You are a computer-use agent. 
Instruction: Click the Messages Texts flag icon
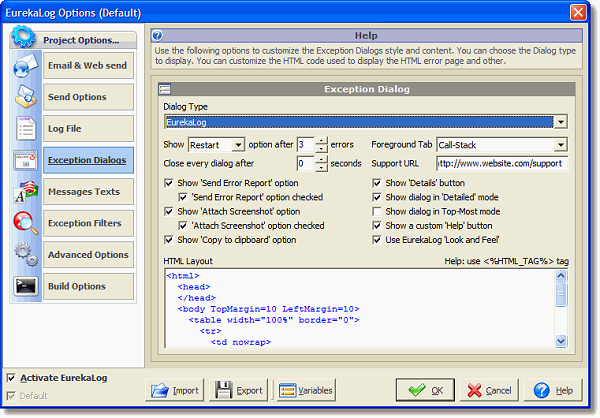[26, 191]
